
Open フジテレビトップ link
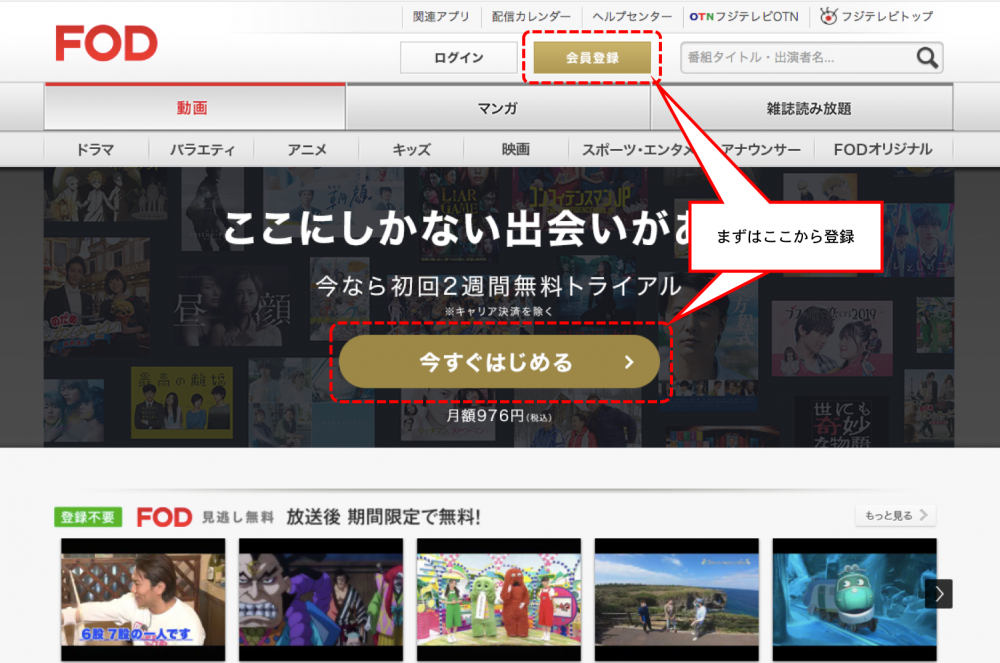point(876,17)
